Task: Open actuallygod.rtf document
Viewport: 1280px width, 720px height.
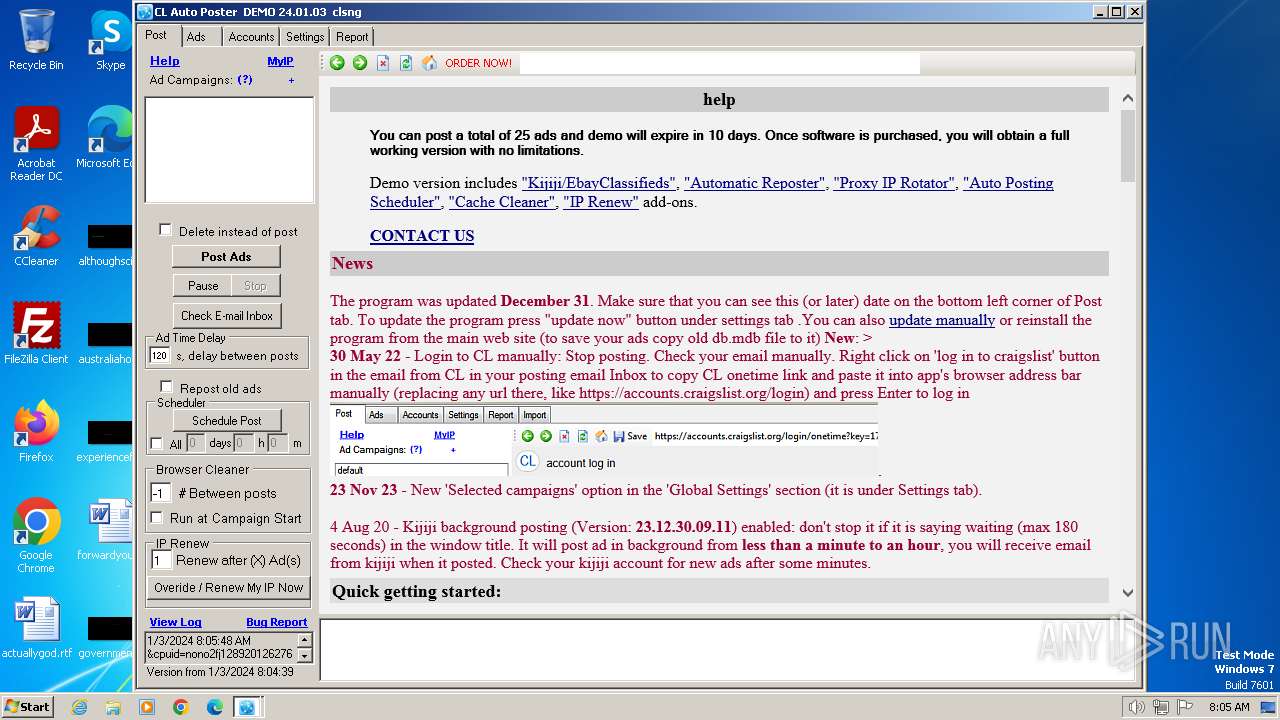Action: (36, 628)
